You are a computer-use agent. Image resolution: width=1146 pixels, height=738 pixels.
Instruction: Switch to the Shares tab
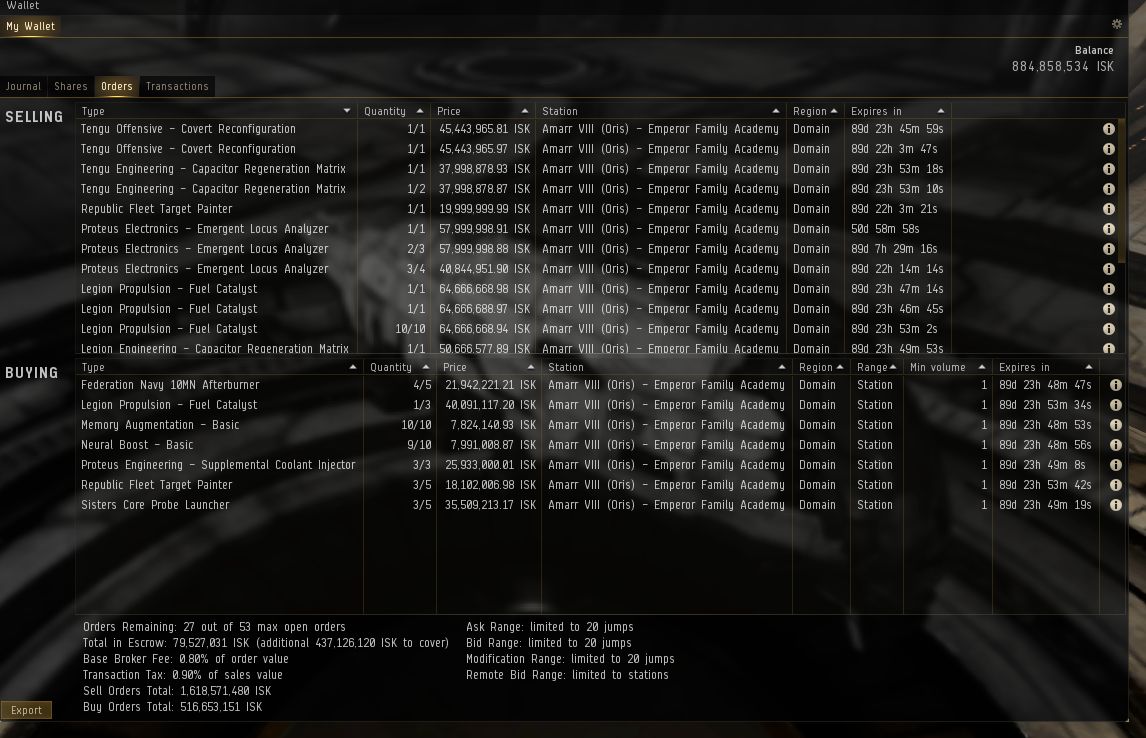71,86
